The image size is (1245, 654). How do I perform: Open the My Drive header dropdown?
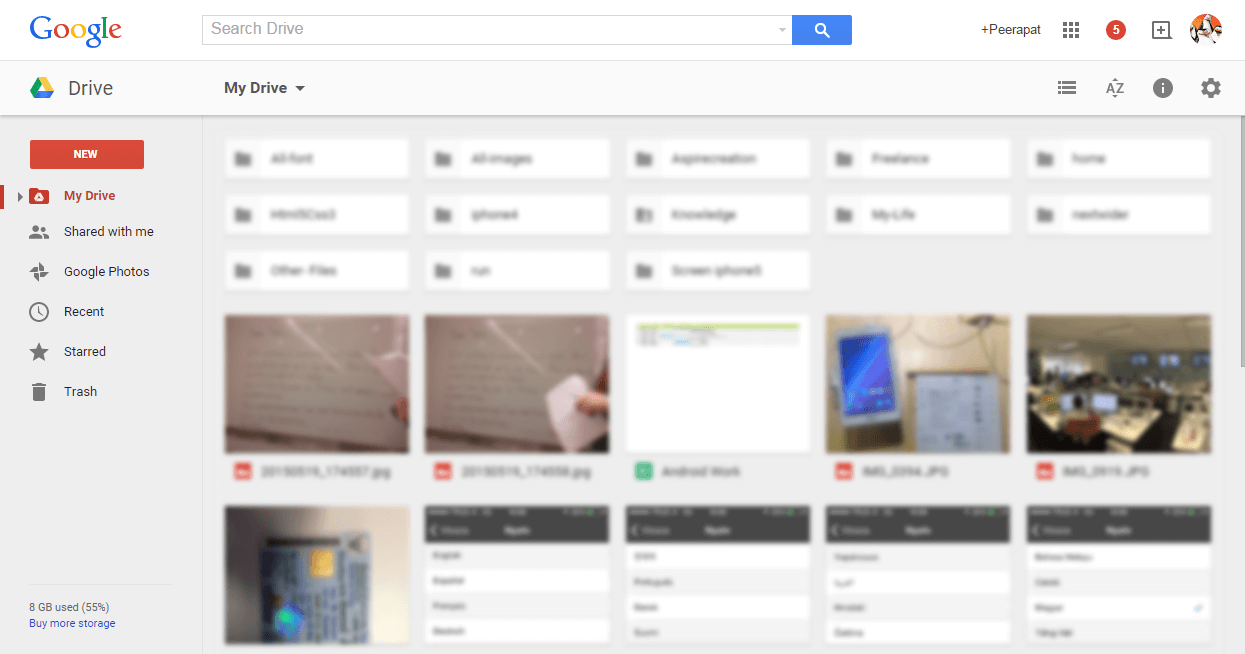264,88
